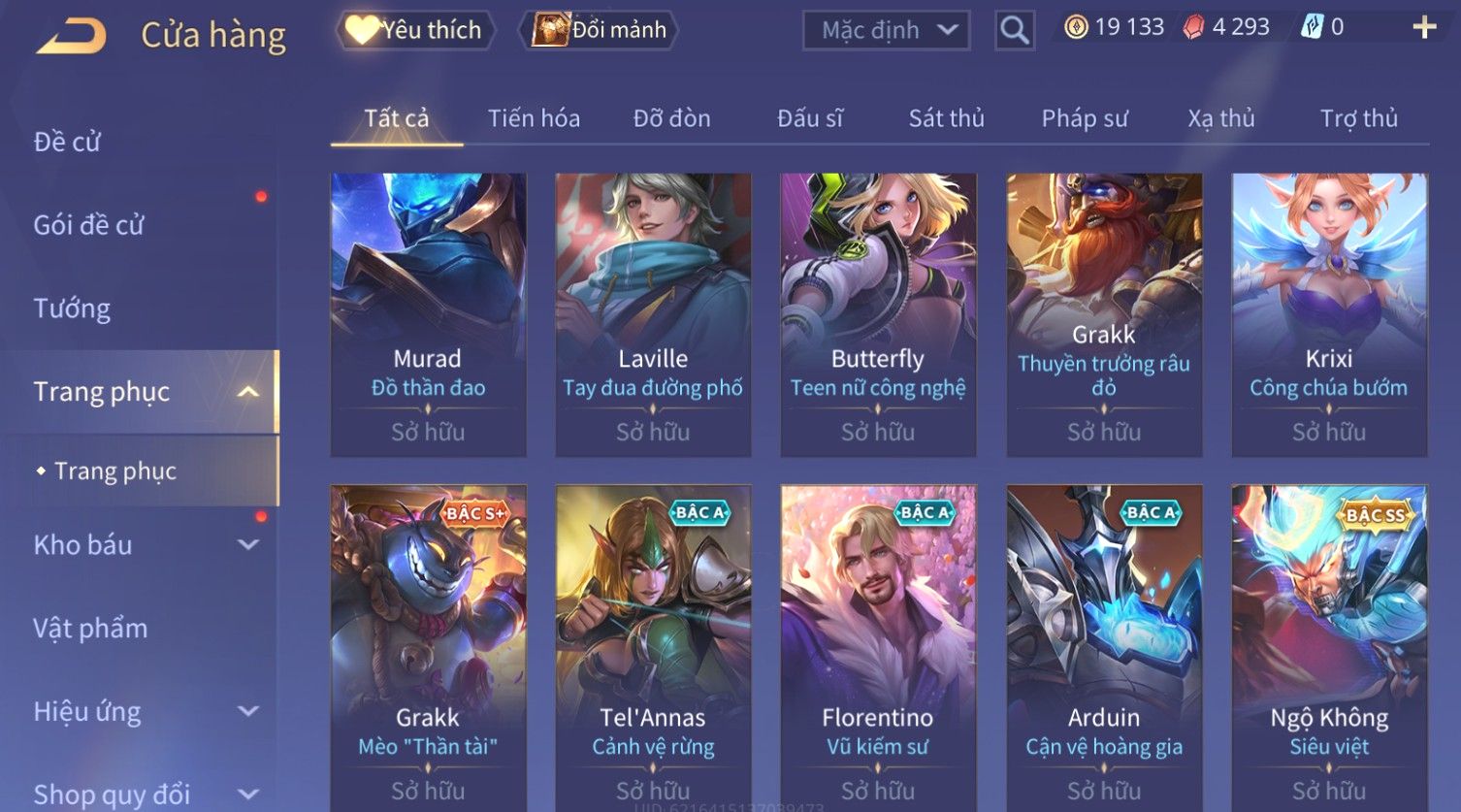
Task: Click the gold coin currency icon
Action: (1076, 27)
